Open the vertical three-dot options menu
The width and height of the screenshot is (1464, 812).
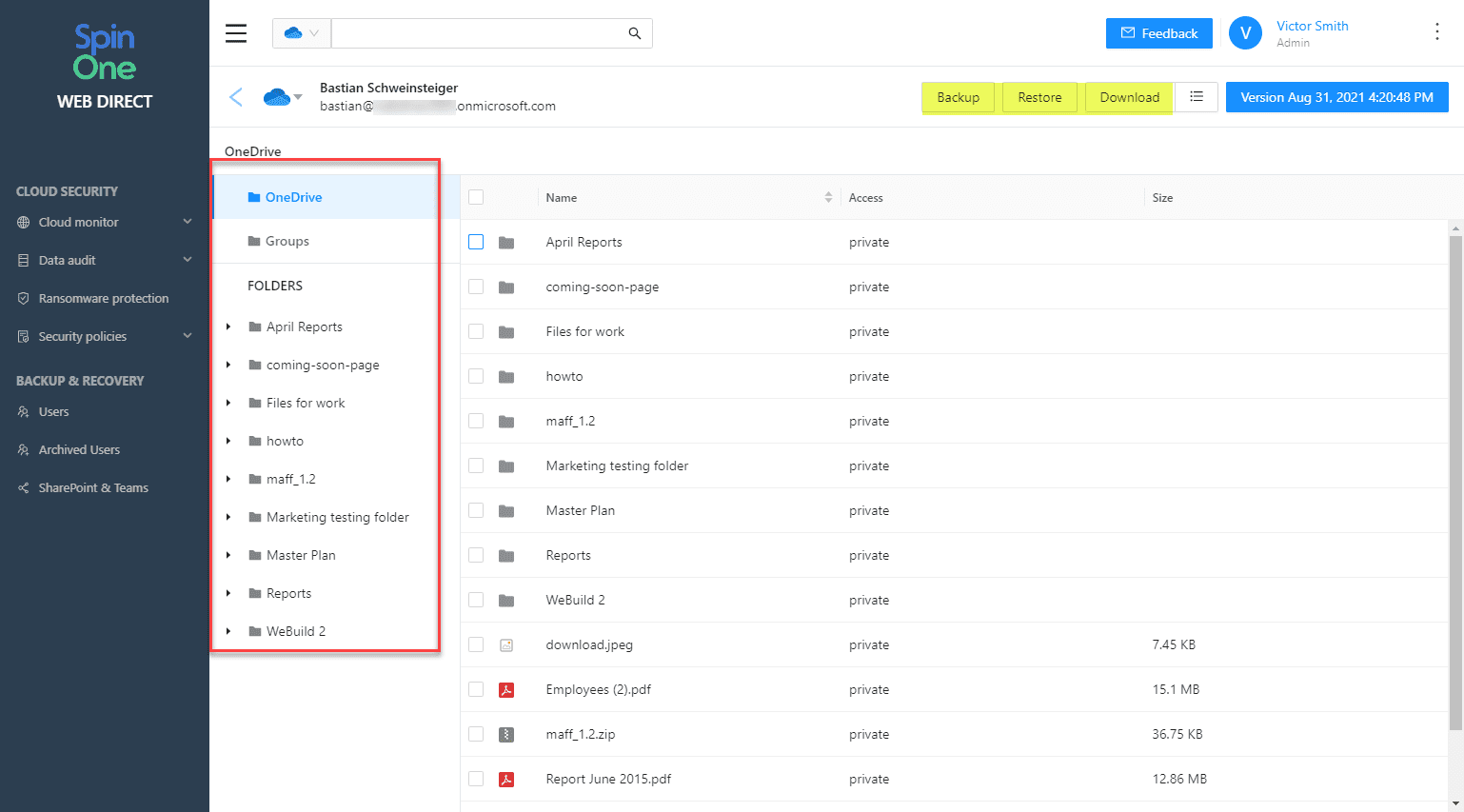point(1436,32)
